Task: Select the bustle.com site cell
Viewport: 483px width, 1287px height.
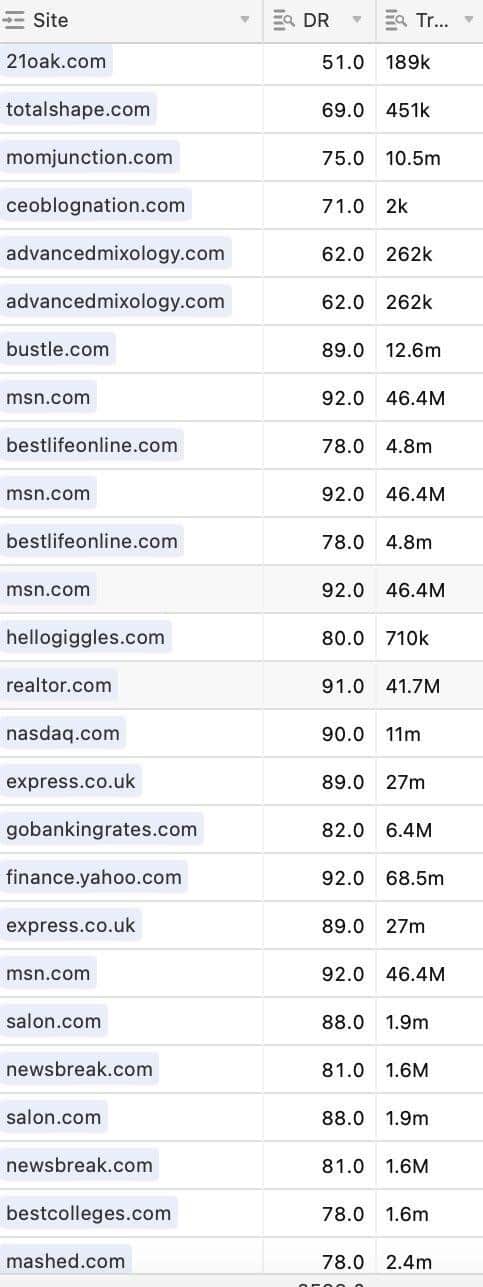Action: pyautogui.click(x=131, y=349)
